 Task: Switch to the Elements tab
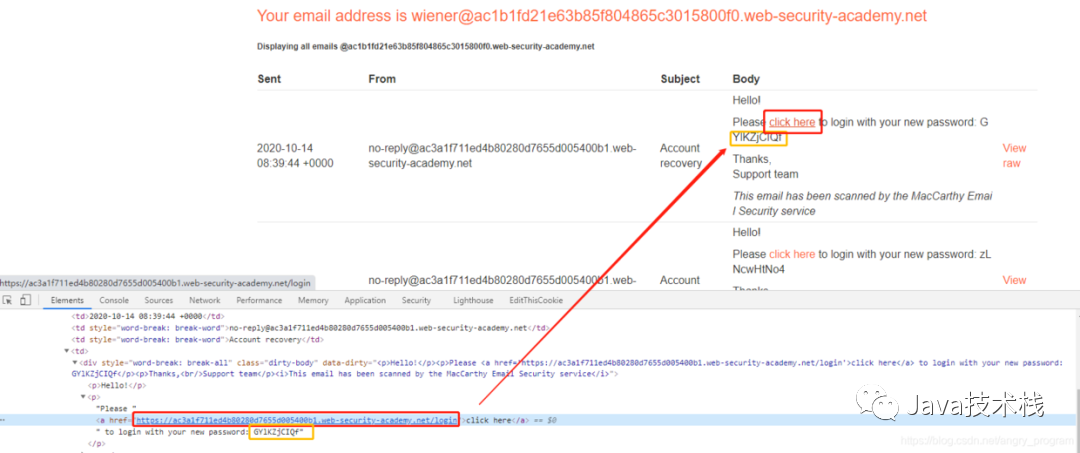[67, 300]
